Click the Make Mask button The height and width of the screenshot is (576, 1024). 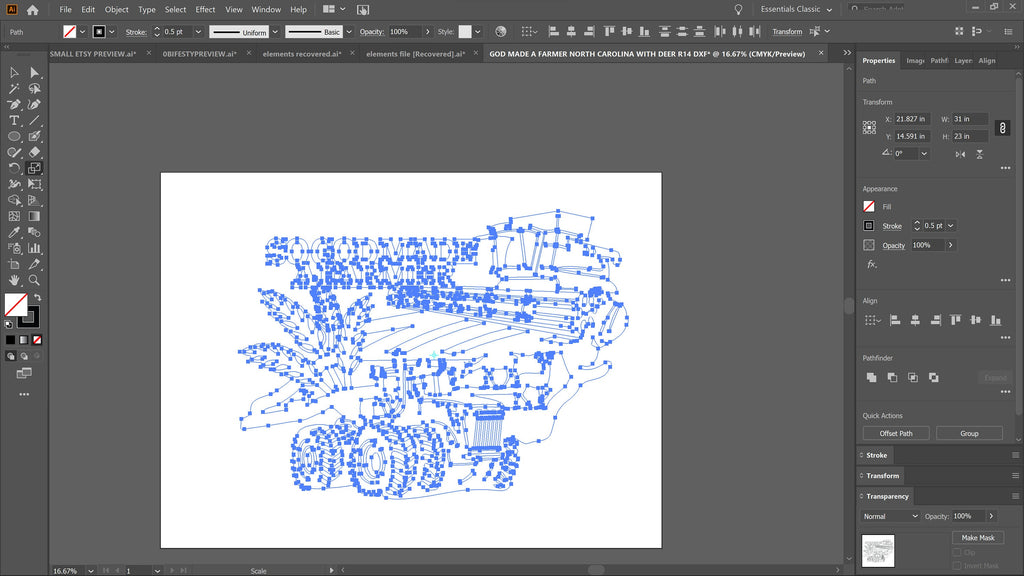pyautogui.click(x=978, y=537)
